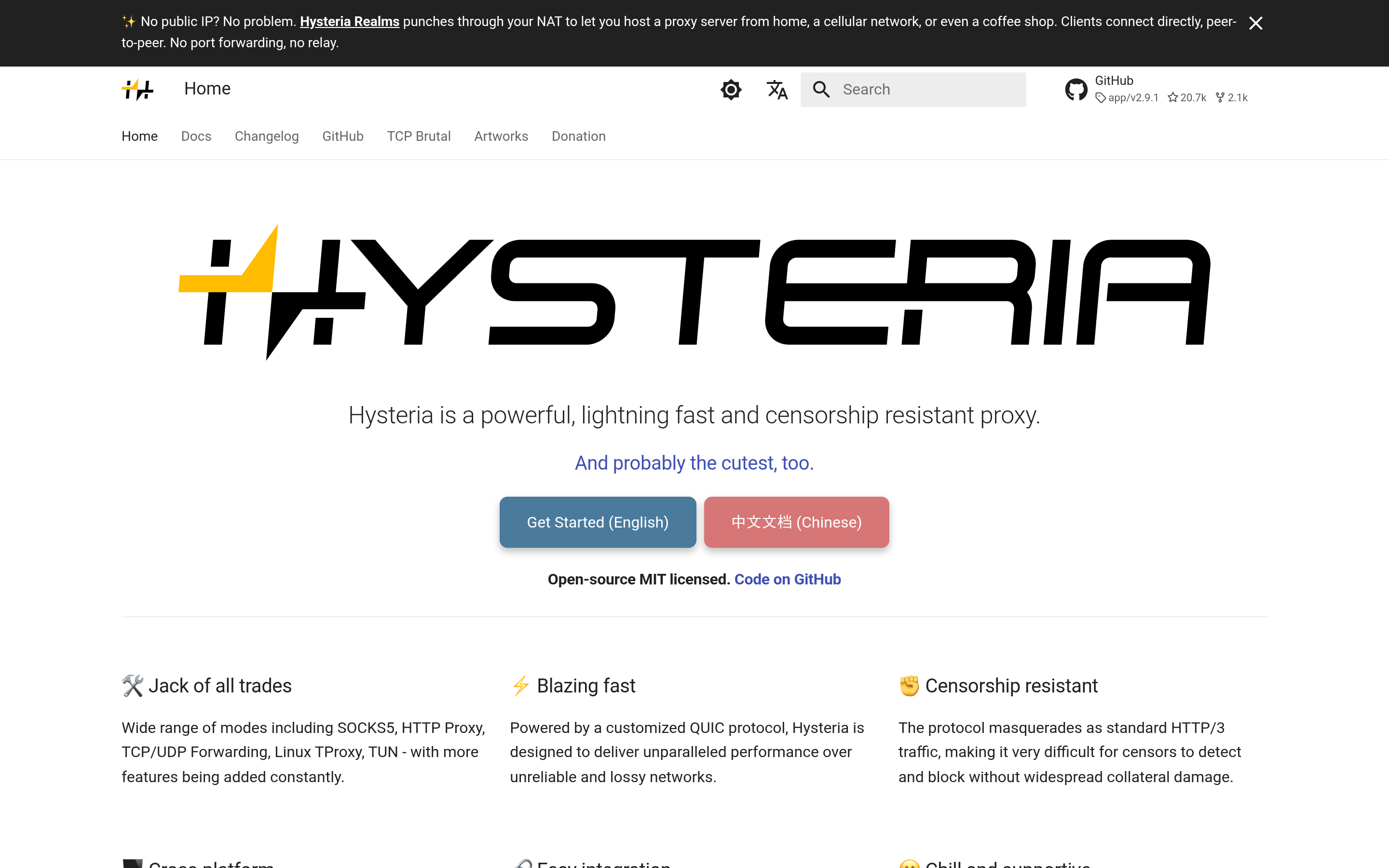1389x868 pixels.
Task: View the Artworks tab
Action: [x=501, y=136]
